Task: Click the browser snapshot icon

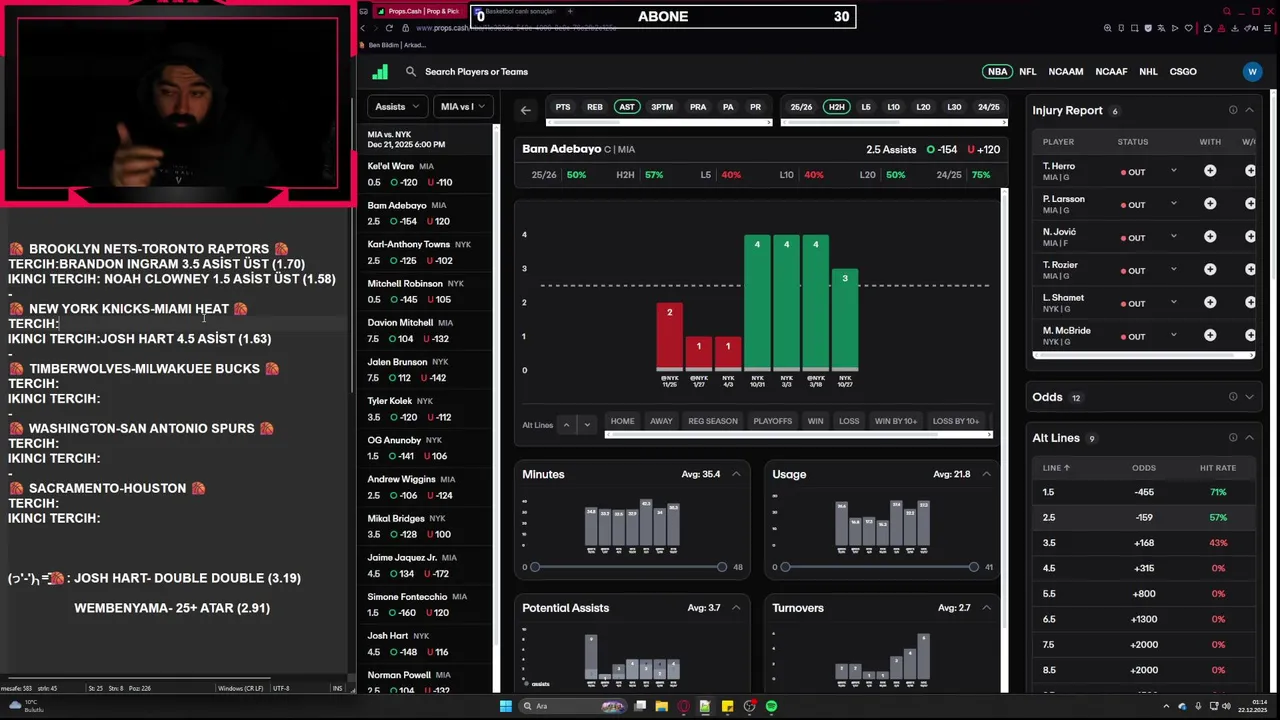Action: (1135, 28)
